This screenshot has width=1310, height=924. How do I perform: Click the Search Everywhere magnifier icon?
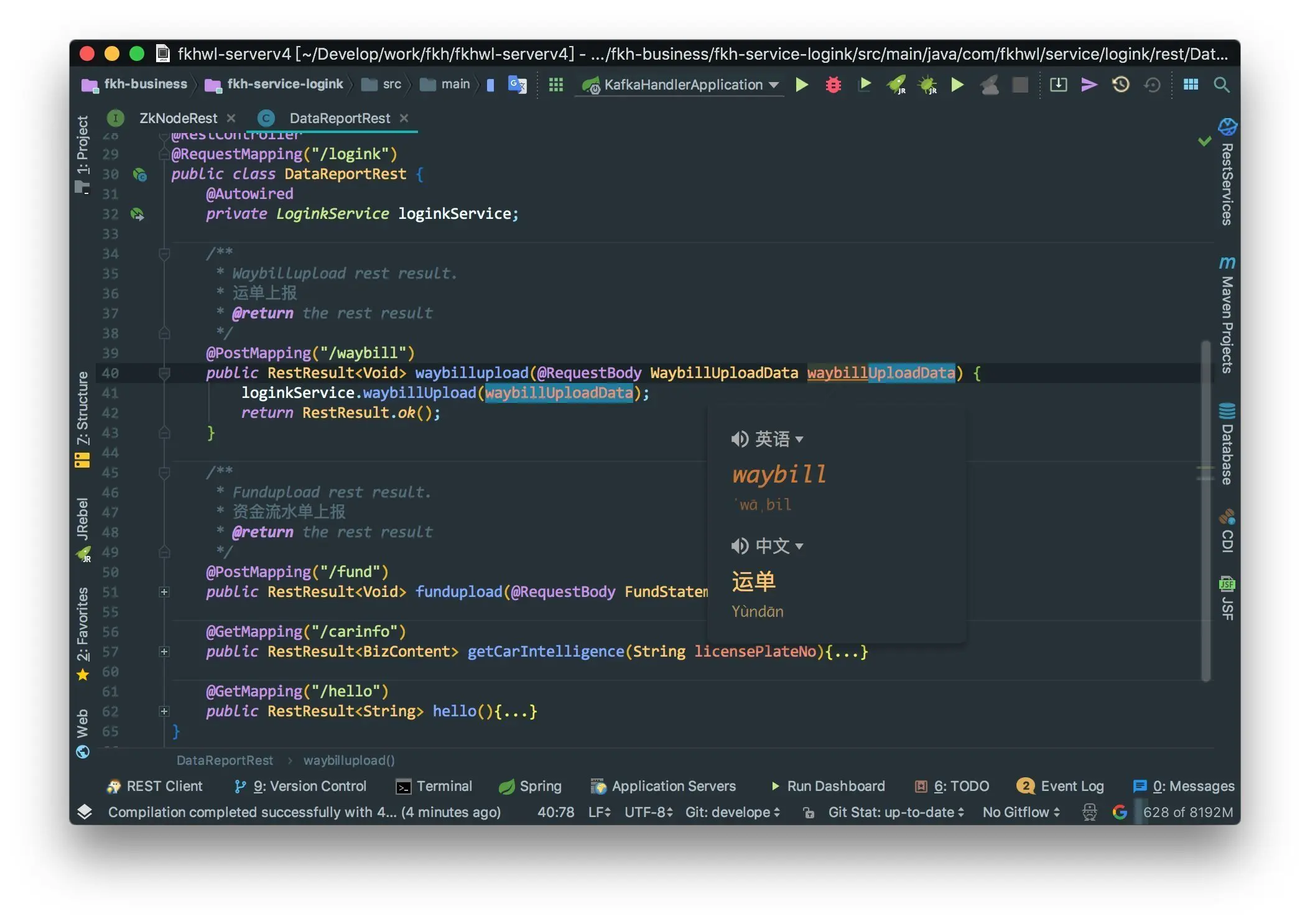(x=1221, y=85)
